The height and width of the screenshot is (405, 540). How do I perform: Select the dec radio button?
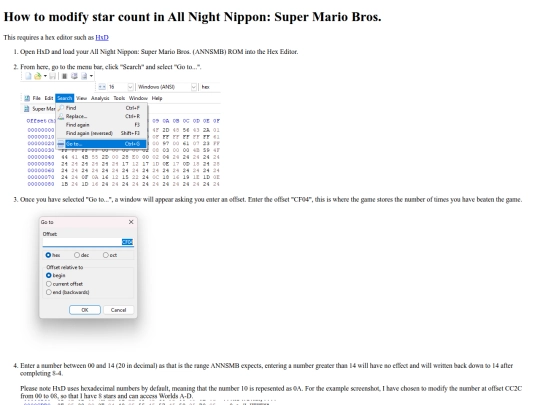point(77,255)
